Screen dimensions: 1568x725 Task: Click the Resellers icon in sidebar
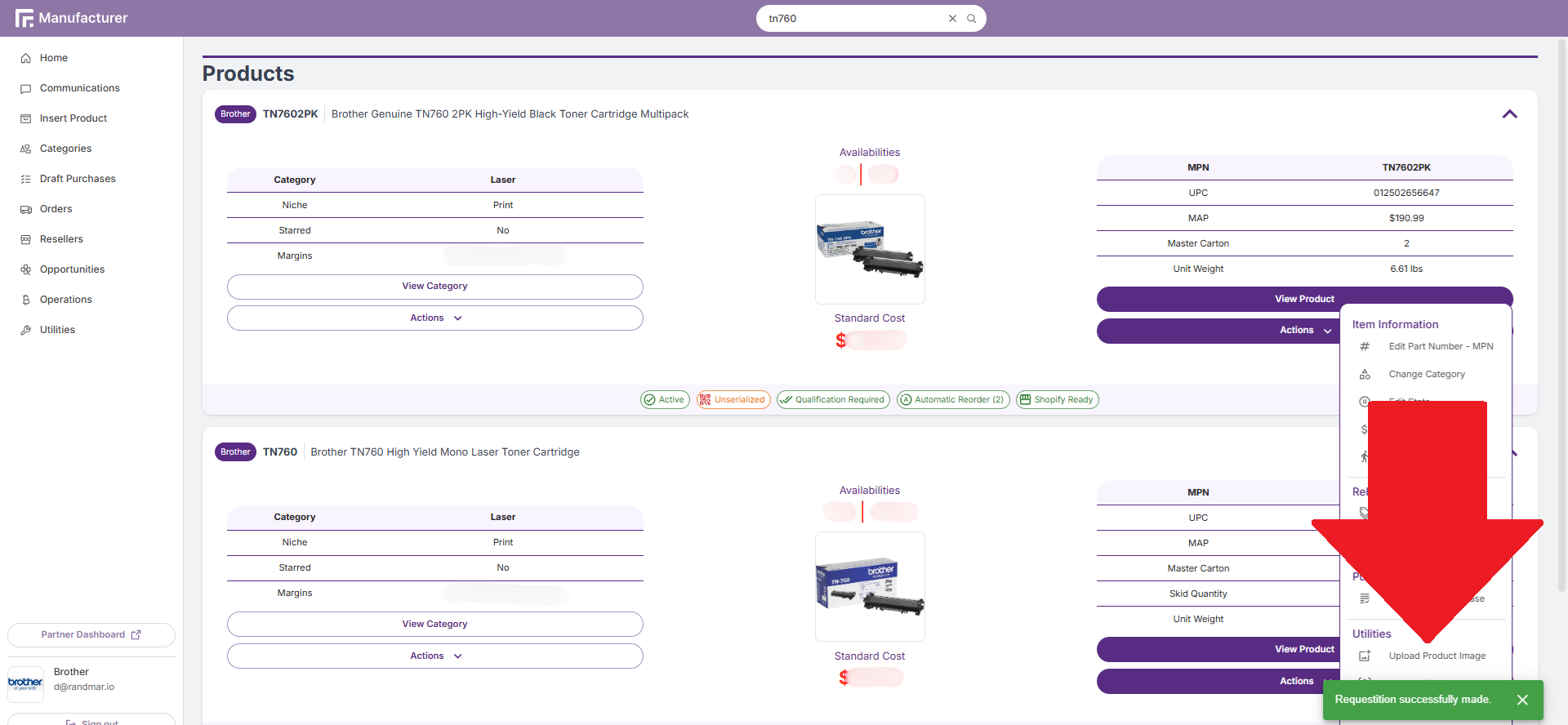pos(26,239)
